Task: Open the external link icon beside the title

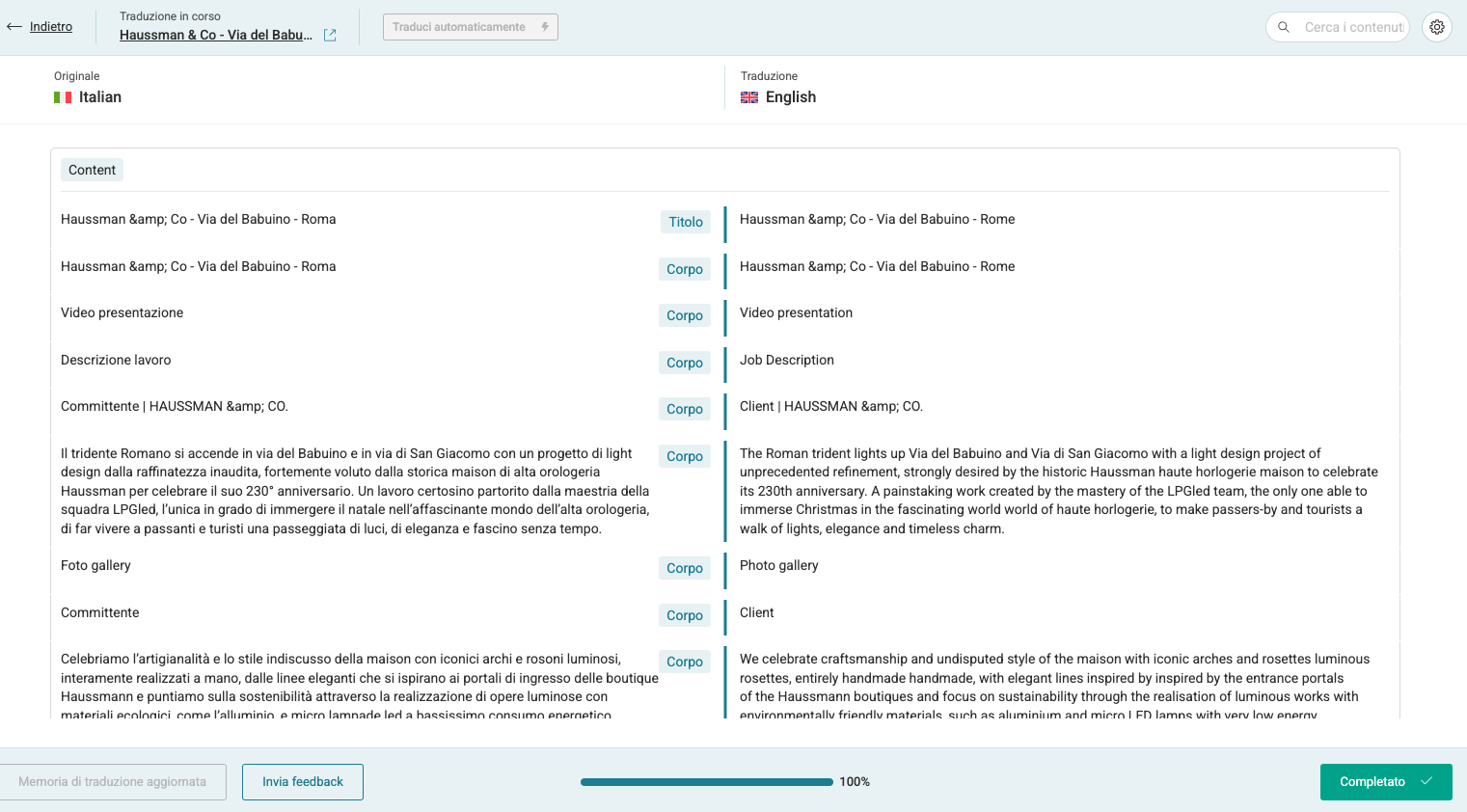Action: click(330, 35)
